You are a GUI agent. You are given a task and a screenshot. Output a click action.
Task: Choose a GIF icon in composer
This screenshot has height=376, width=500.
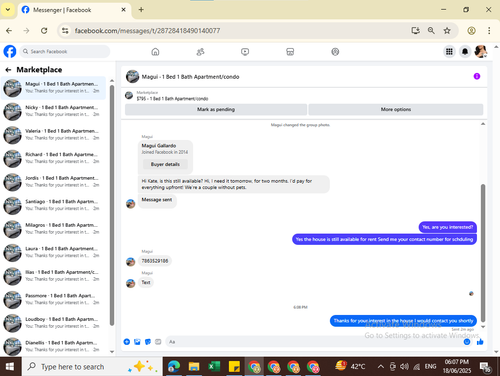[158, 342]
